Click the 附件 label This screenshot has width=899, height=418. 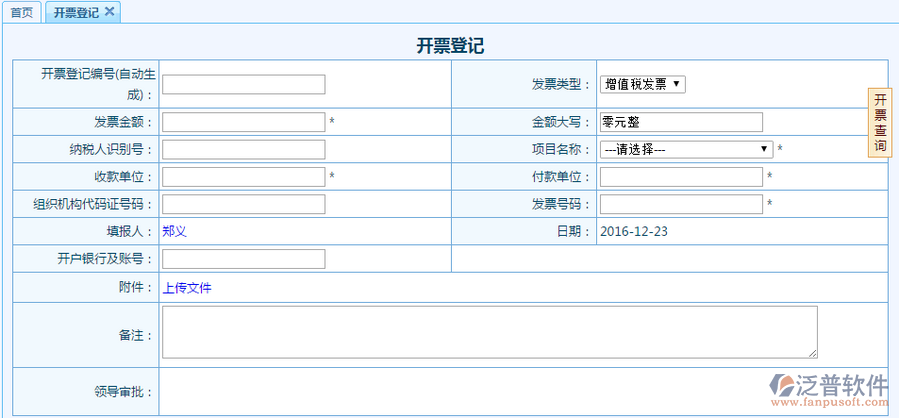[136, 288]
